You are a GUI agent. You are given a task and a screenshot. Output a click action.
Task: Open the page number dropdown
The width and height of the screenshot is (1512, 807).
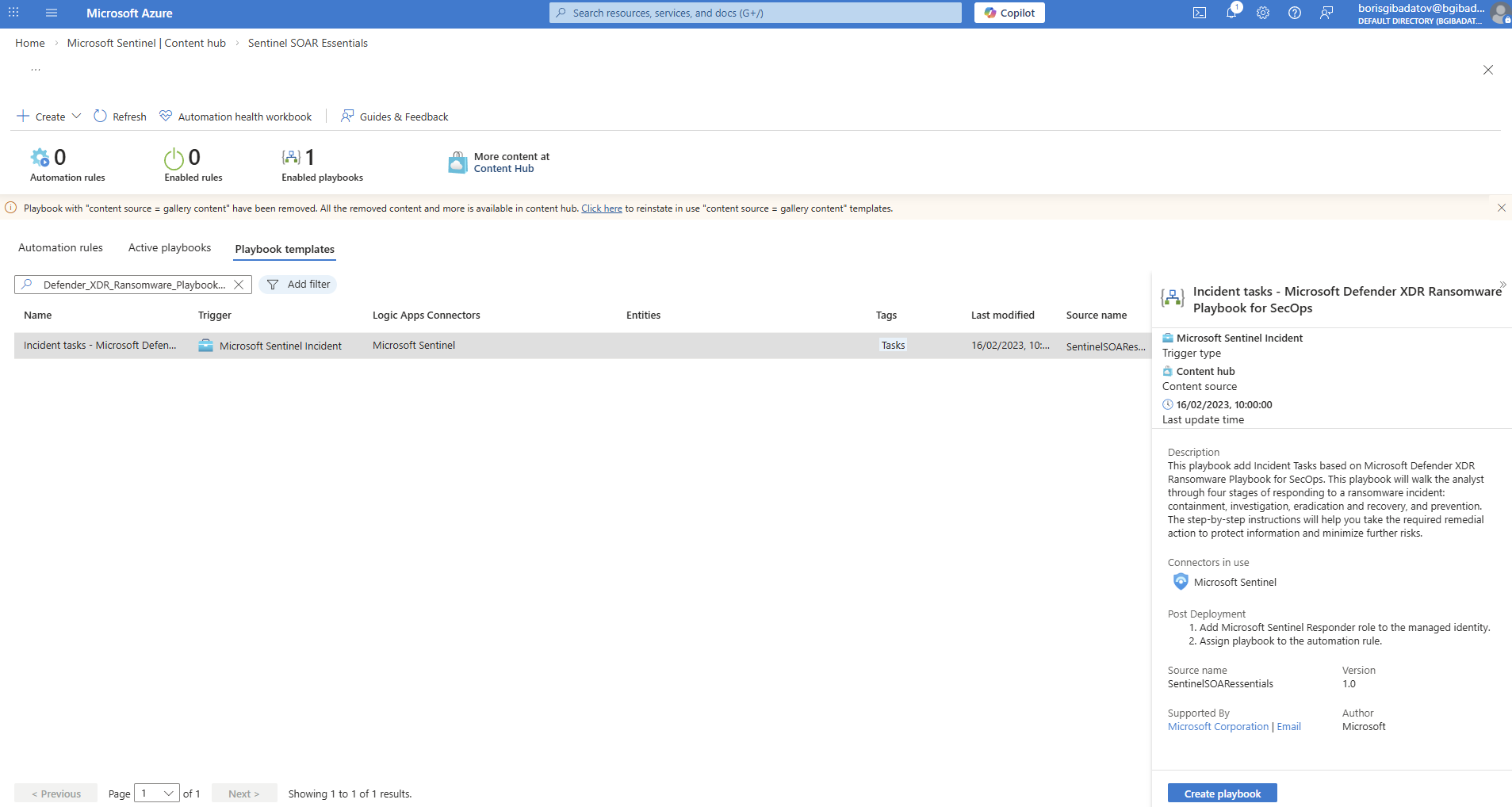point(157,794)
